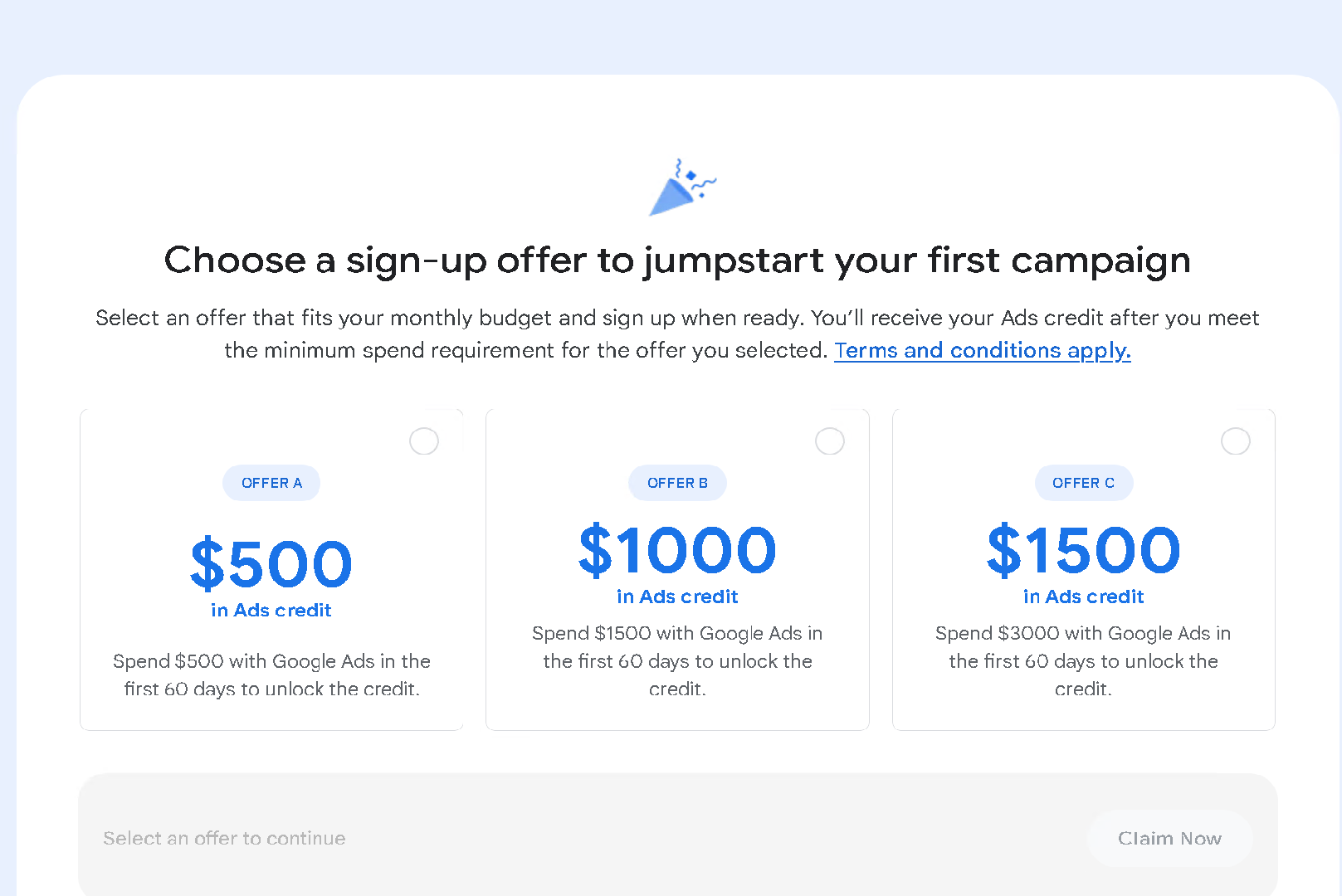Click the Spend $500 requirement description

[x=271, y=674]
